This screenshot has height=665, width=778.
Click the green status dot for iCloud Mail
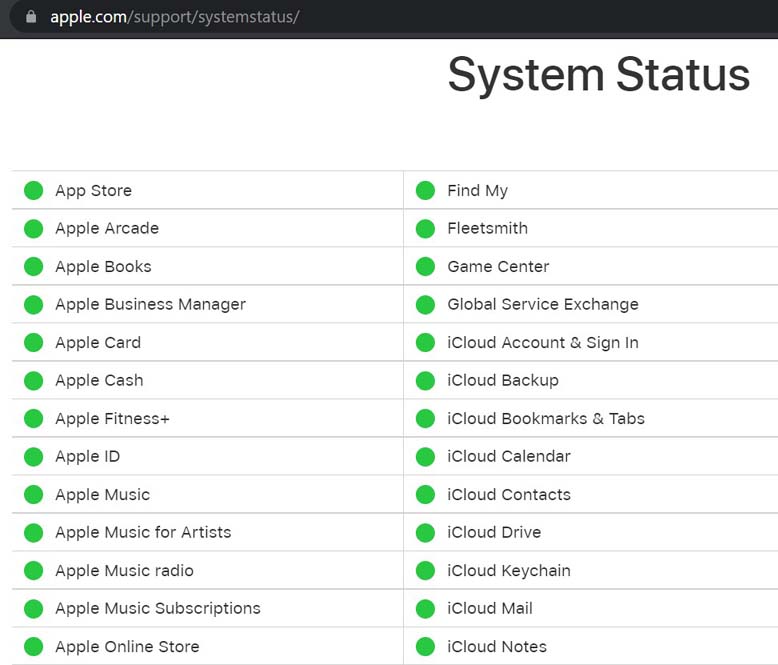click(x=425, y=608)
